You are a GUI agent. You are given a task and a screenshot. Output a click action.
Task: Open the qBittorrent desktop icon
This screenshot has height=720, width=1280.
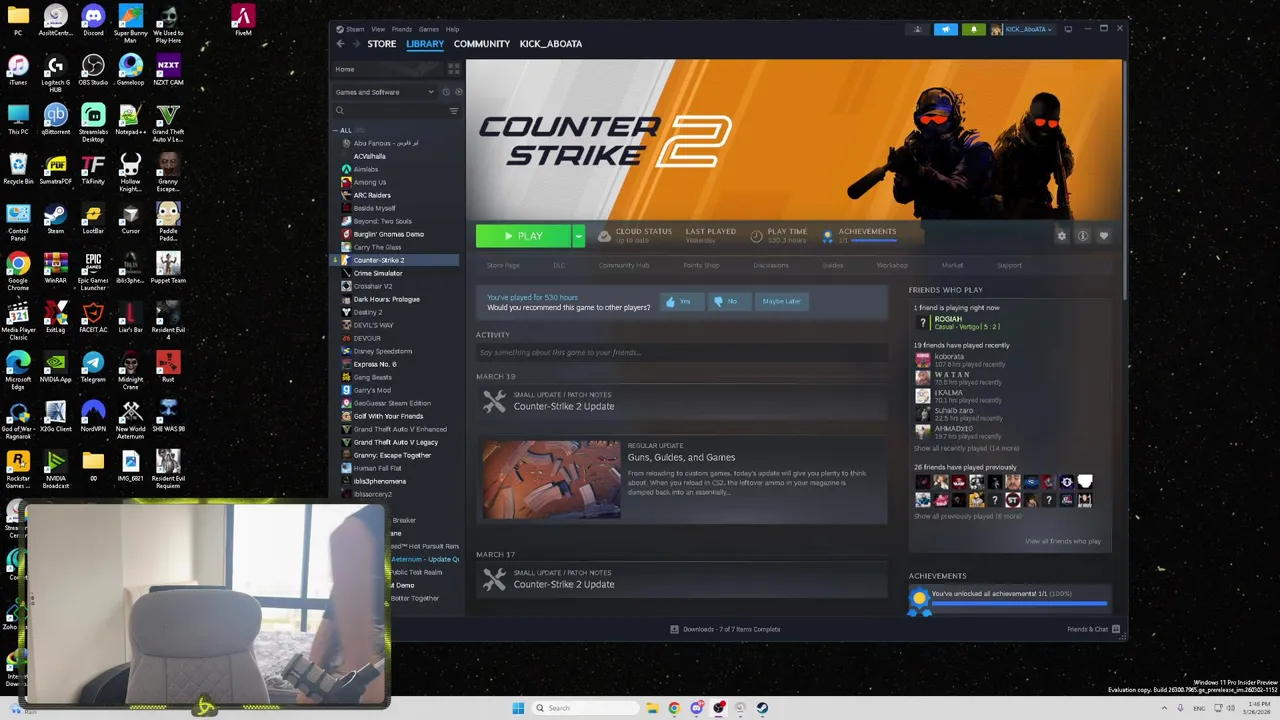pos(55,119)
